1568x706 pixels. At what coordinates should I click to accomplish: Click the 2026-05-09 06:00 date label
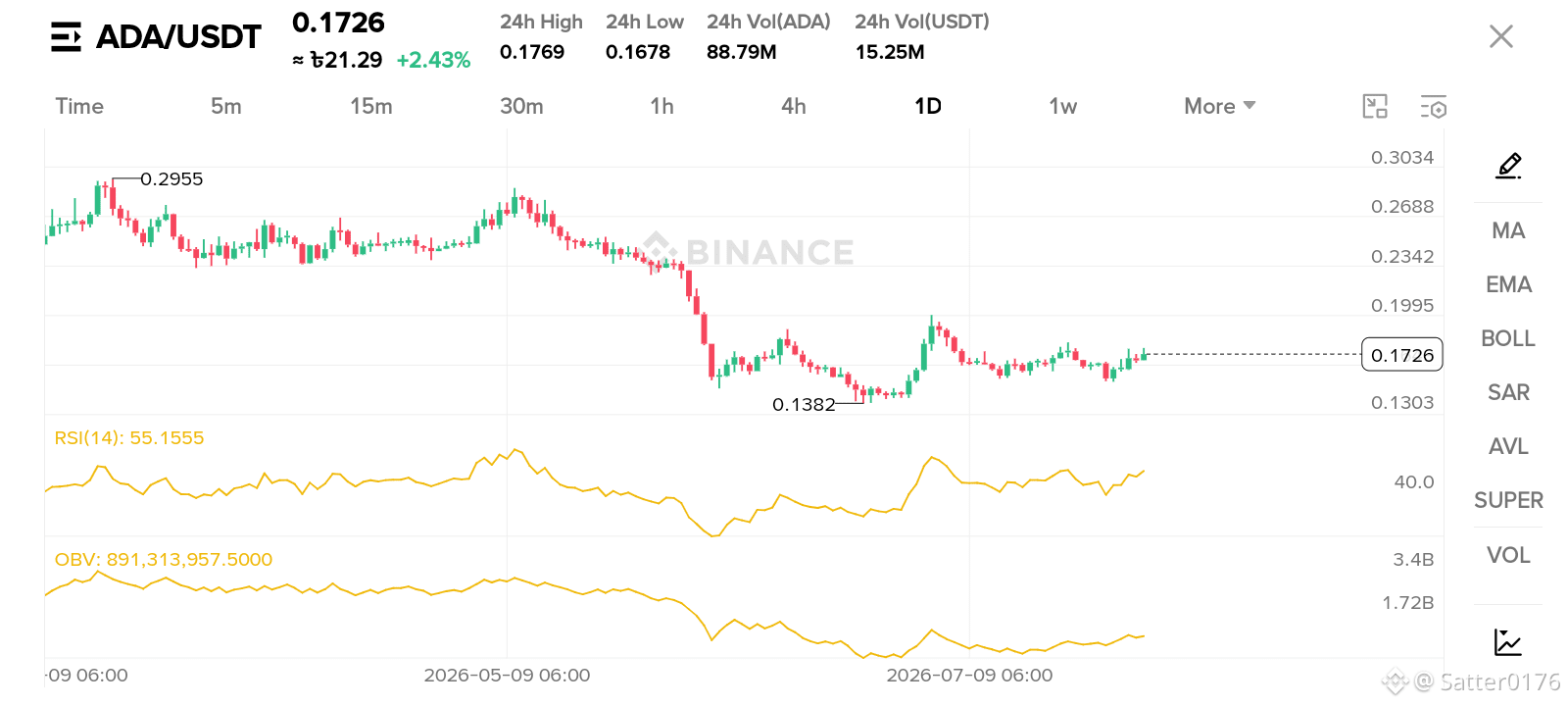(507, 676)
